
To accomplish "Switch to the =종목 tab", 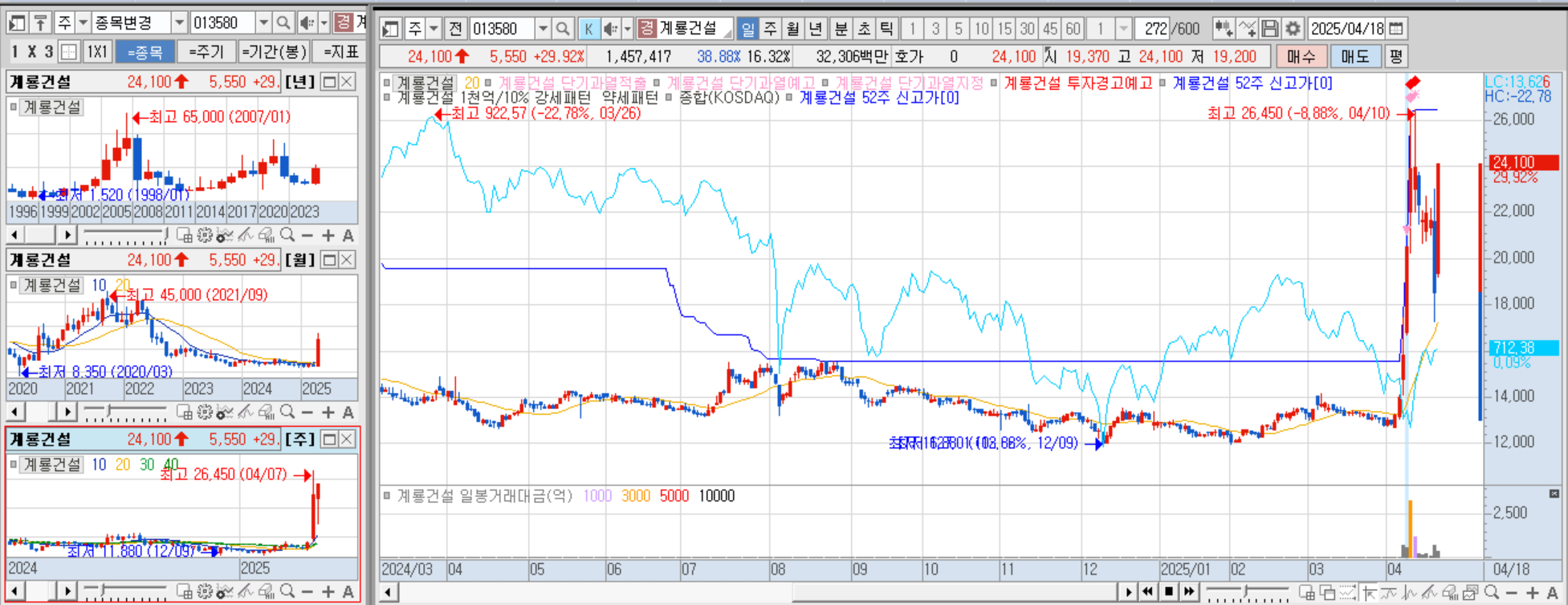I will [145, 52].
